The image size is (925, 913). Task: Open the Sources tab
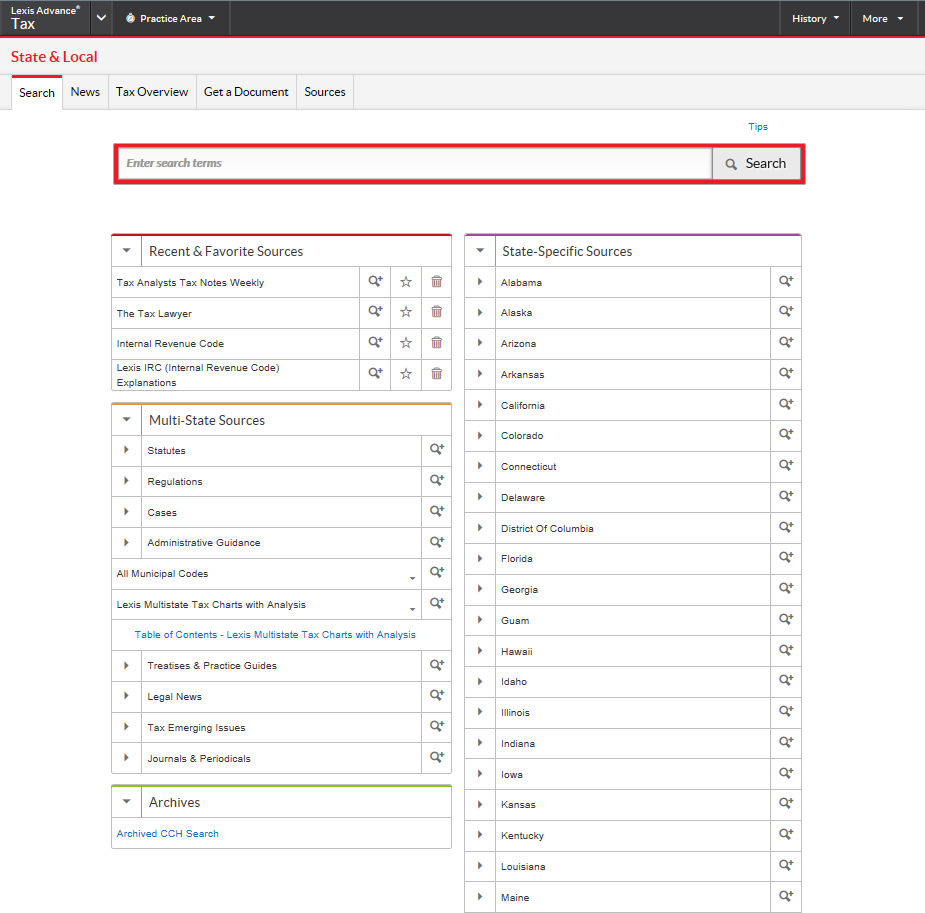coord(325,92)
